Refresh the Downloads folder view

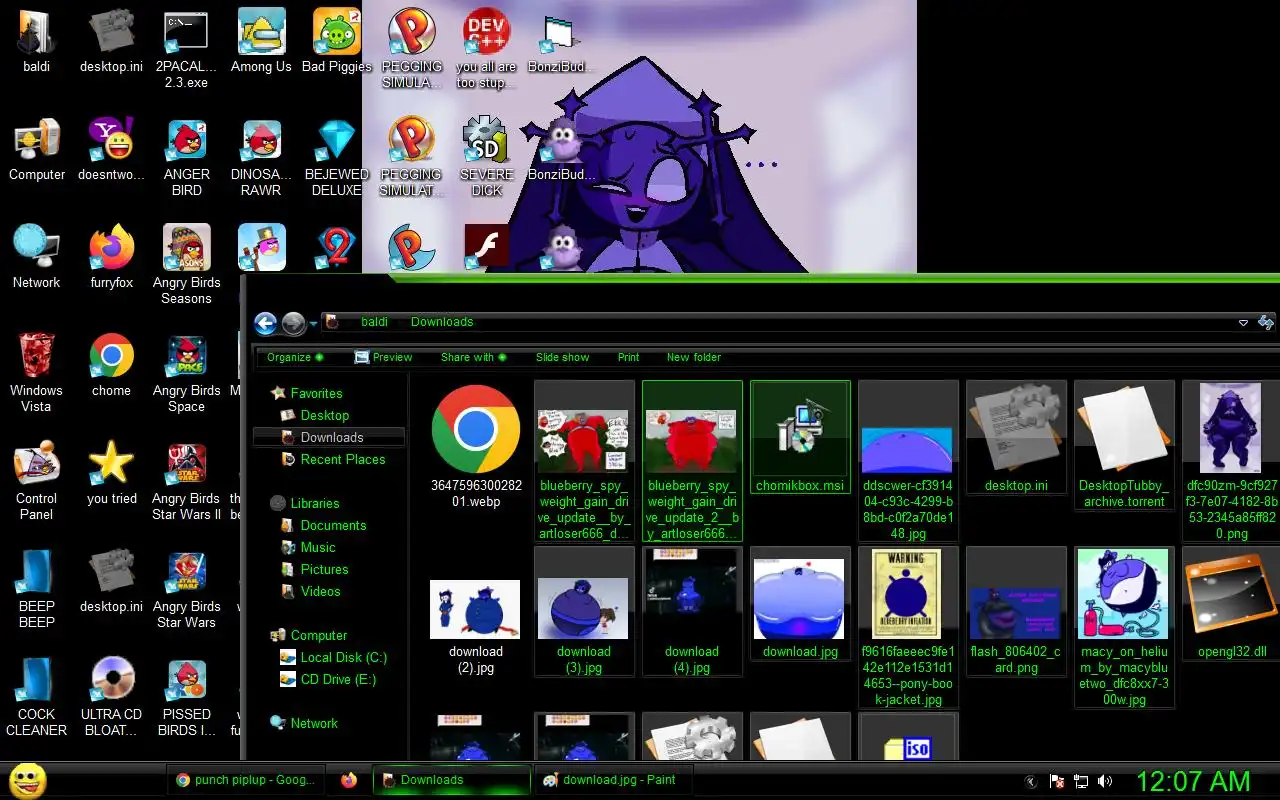coord(1266,322)
